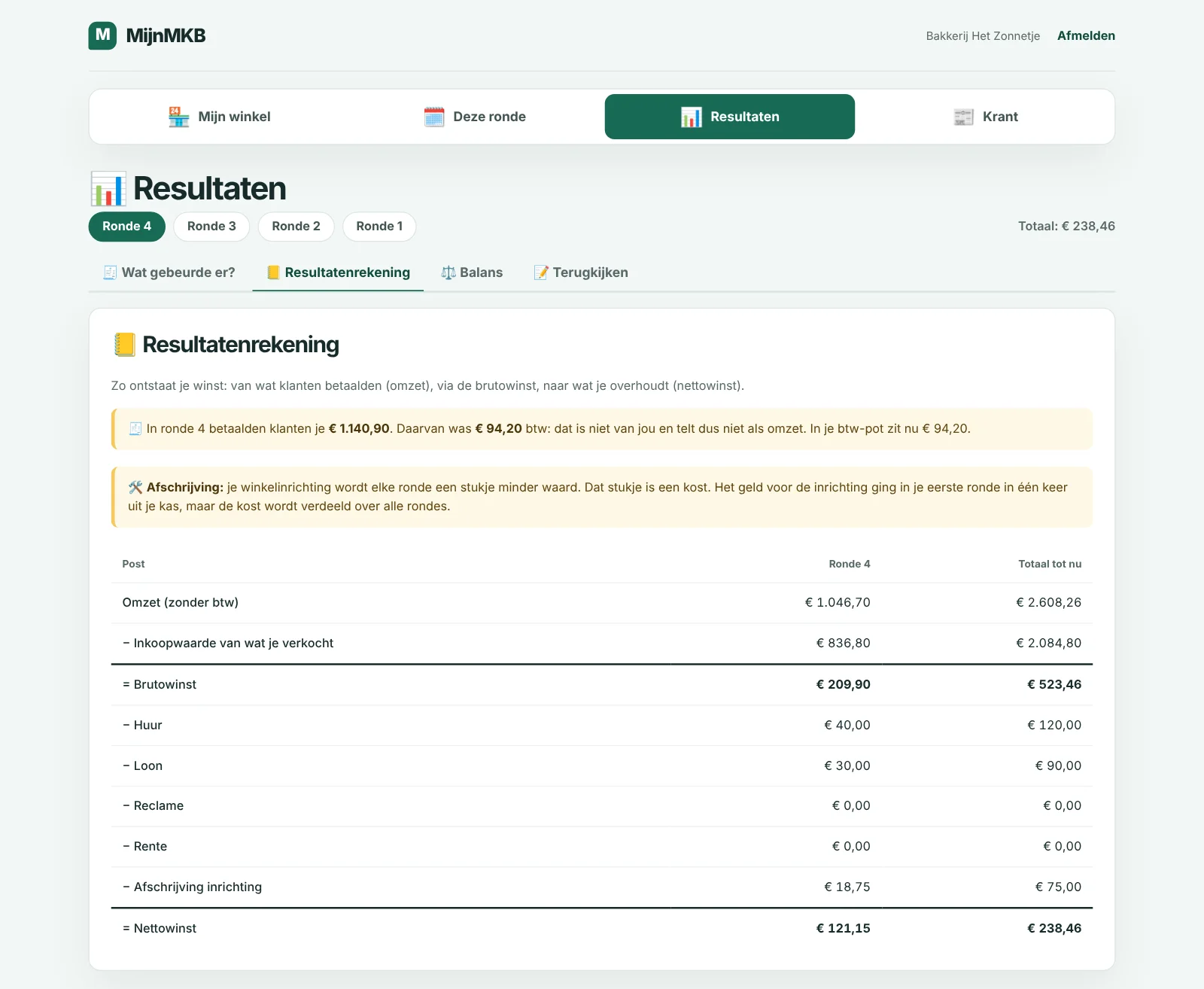The image size is (1204, 989).
Task: View Ronde 1 results
Action: pos(379,227)
